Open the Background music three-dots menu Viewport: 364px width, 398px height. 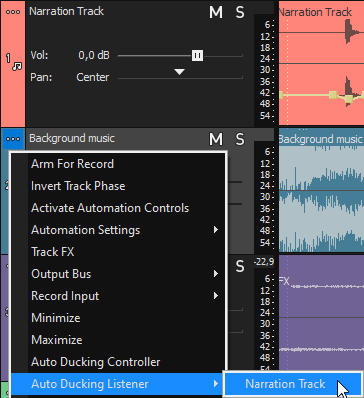(13, 139)
